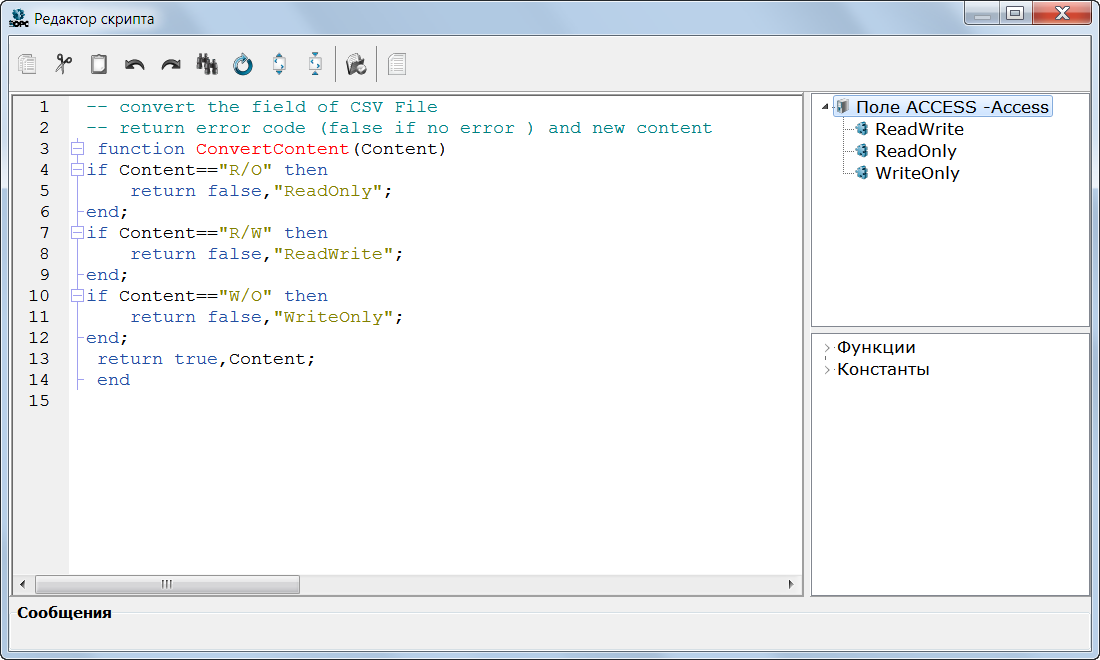Screen dimensions: 1100x660
Task: Collapse the W/O if-block fold marker
Action: click(78, 296)
